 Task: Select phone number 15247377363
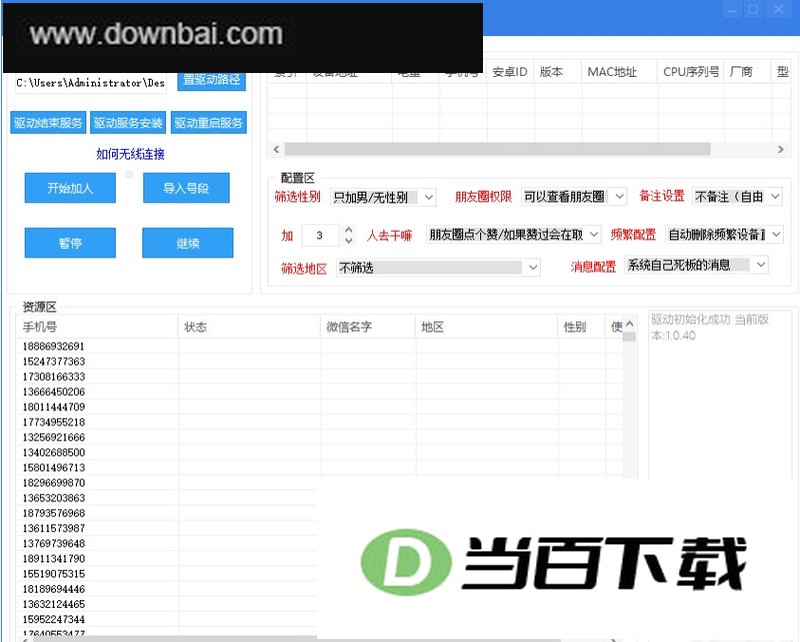click(53, 361)
